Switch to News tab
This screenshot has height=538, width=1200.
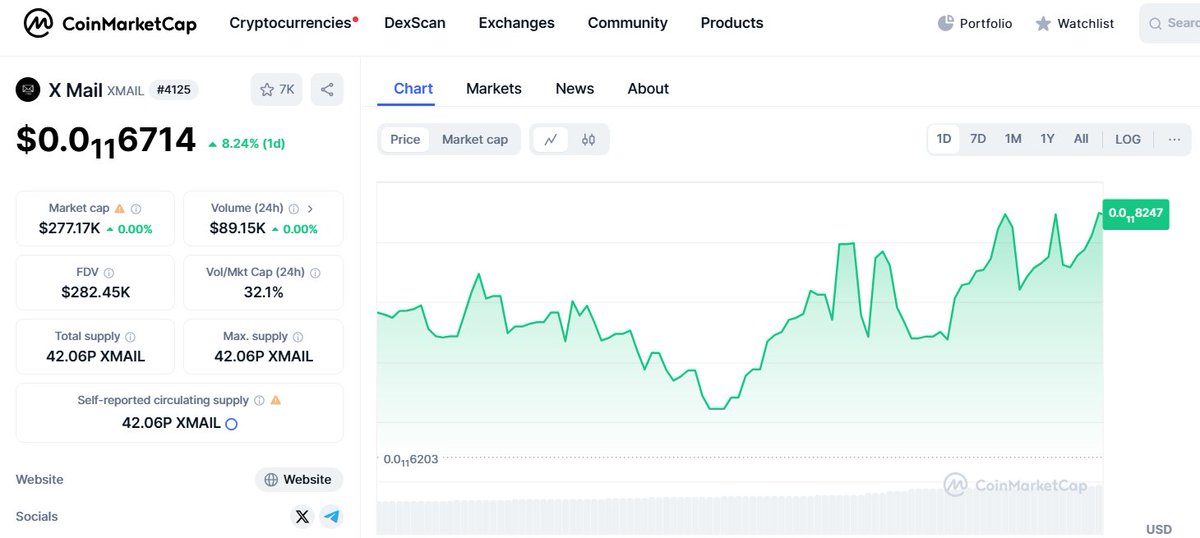click(575, 89)
